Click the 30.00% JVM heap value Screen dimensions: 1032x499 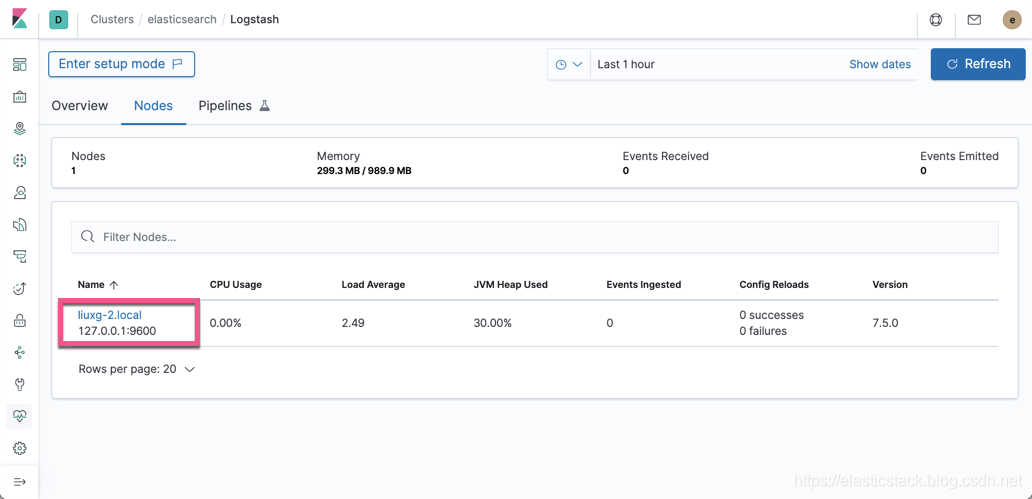click(492, 323)
